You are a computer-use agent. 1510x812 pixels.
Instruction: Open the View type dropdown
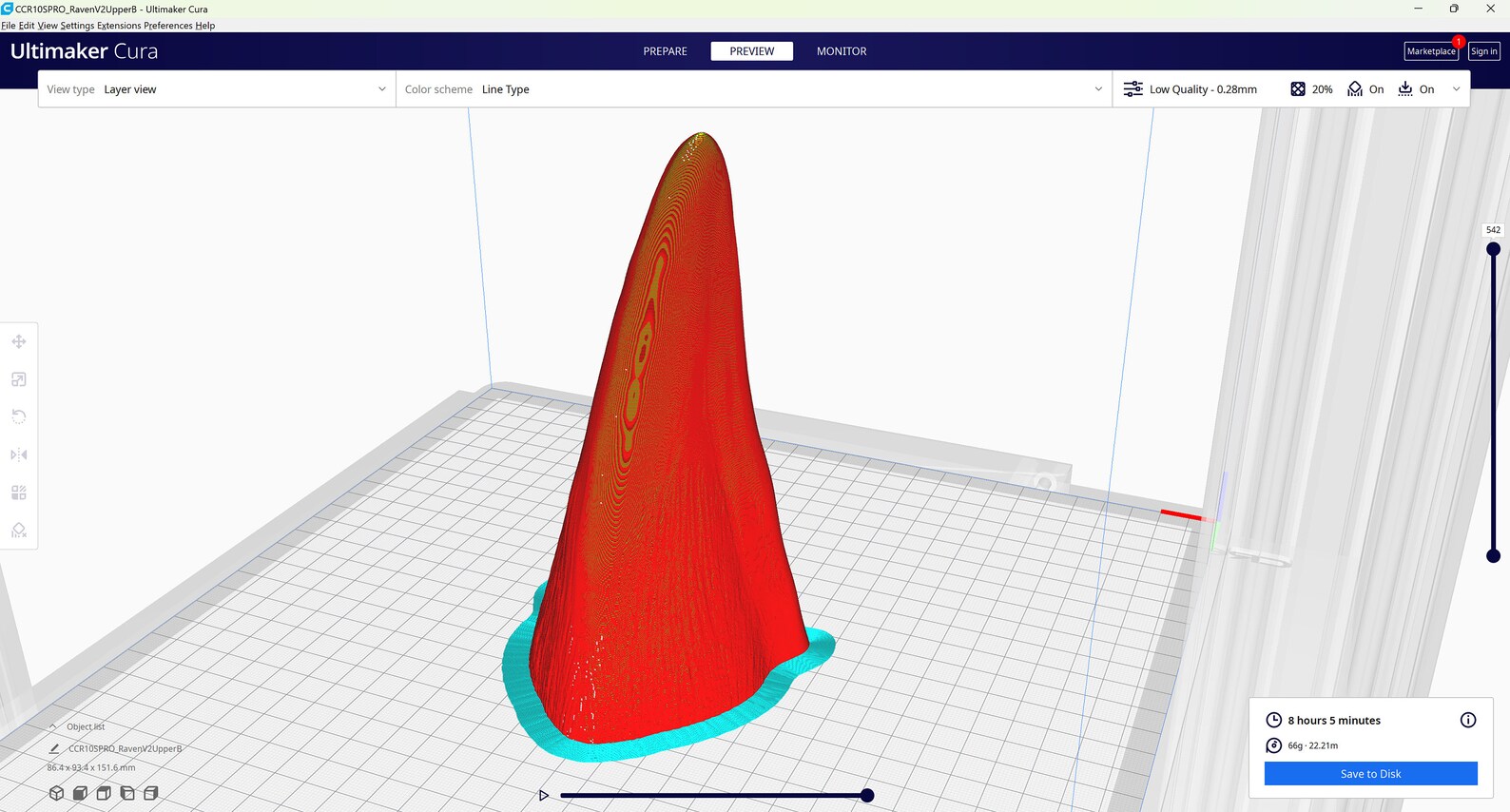pos(217,89)
